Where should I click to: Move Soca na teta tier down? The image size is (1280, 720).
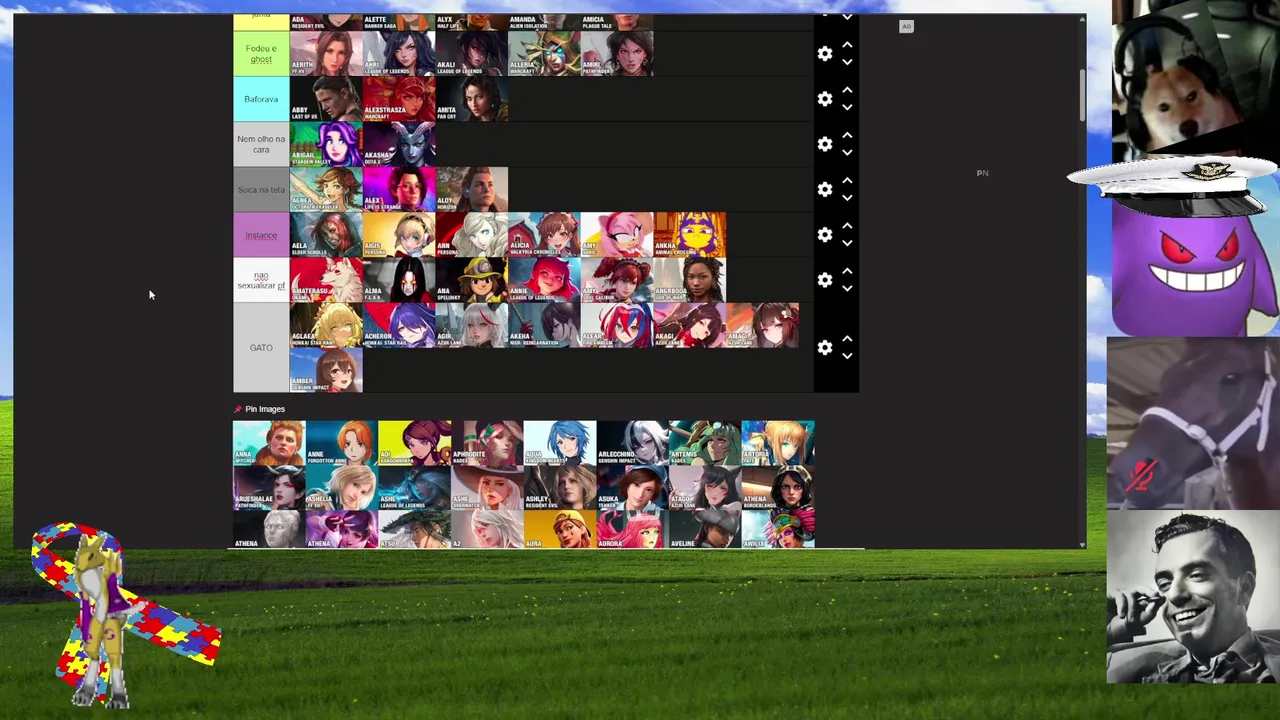pyautogui.click(x=847, y=198)
